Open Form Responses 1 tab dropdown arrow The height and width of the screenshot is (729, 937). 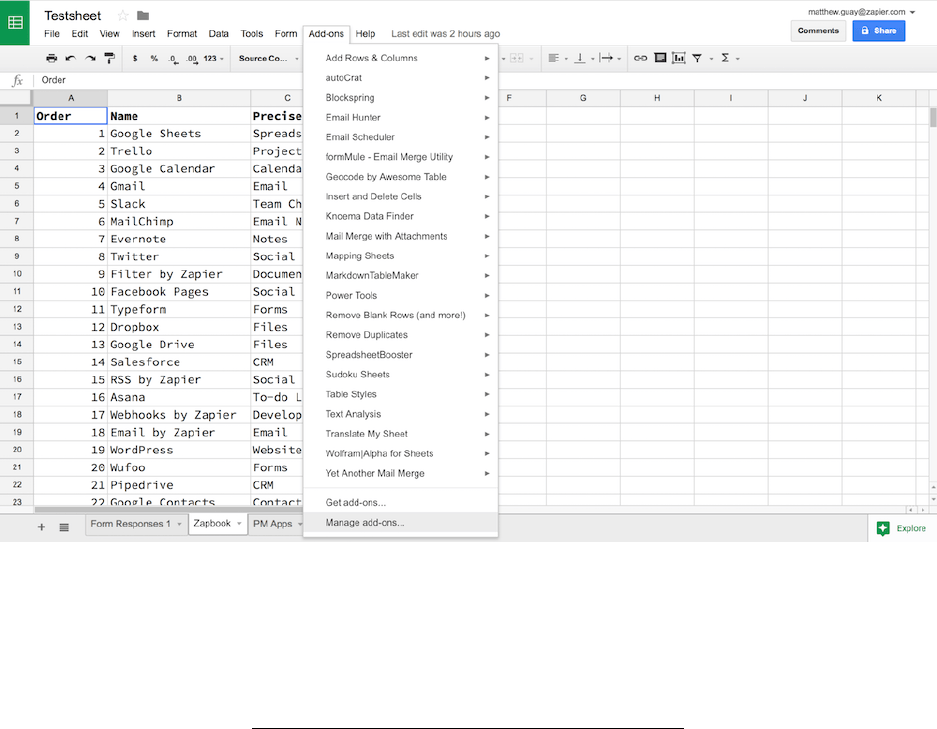coord(179,524)
